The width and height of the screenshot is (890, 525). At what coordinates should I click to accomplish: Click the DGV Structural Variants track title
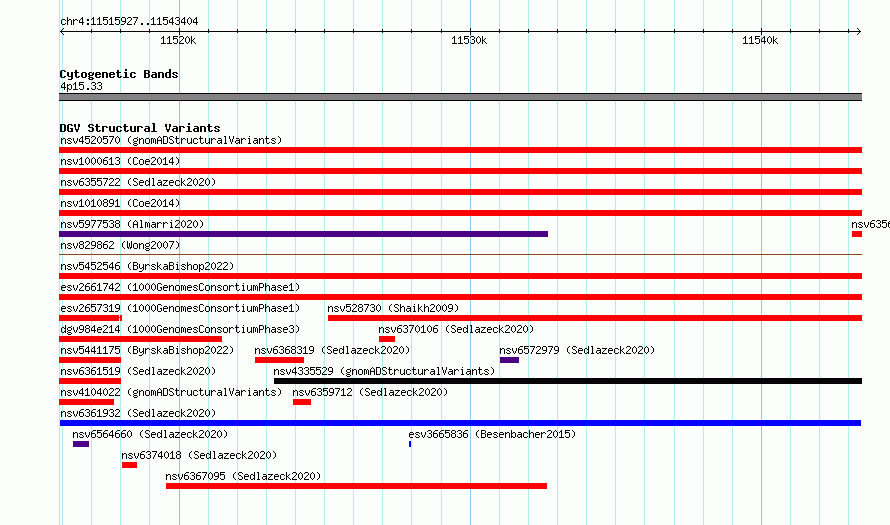(140, 128)
